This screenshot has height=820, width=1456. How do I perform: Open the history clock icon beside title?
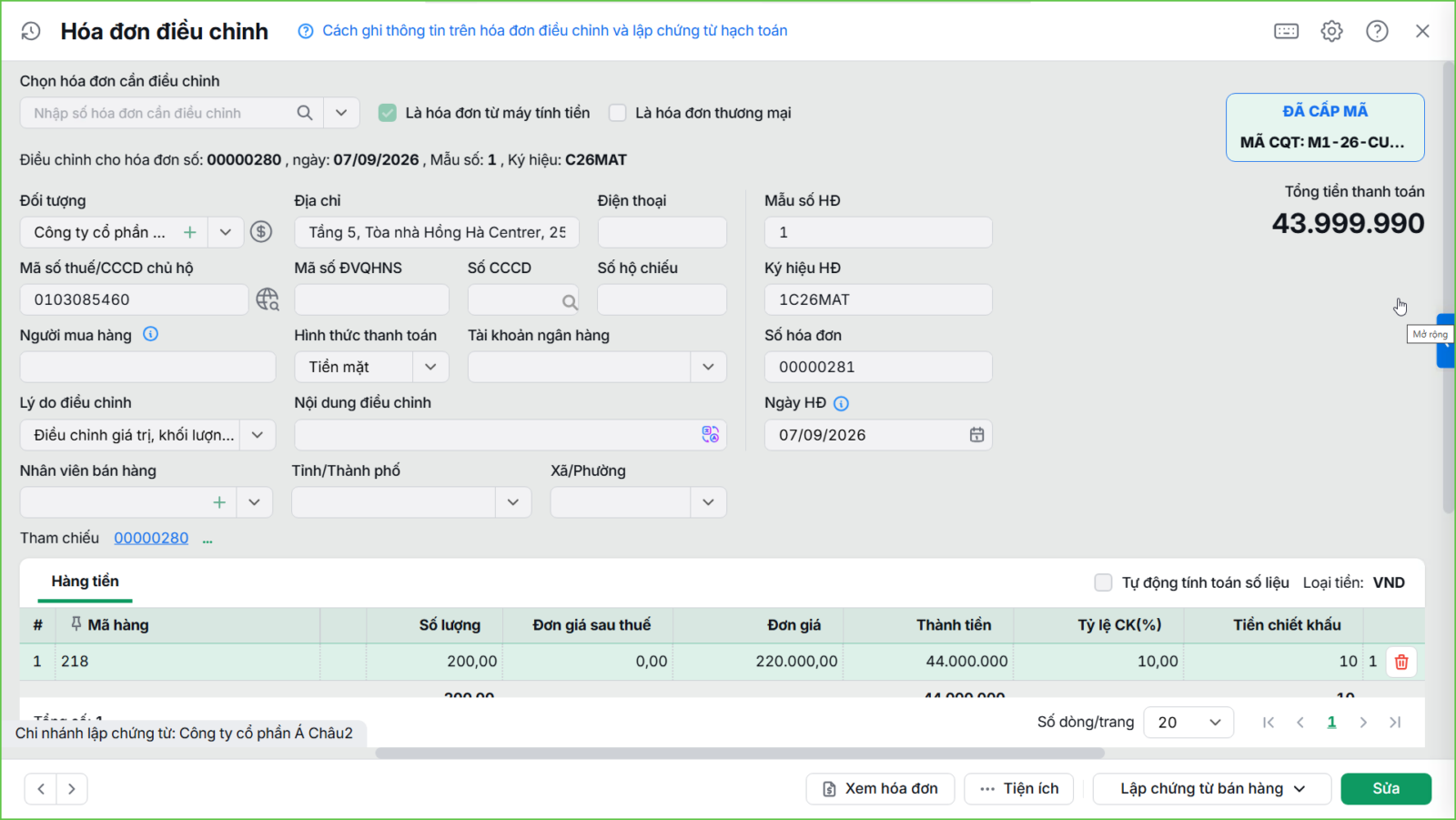pos(31,31)
